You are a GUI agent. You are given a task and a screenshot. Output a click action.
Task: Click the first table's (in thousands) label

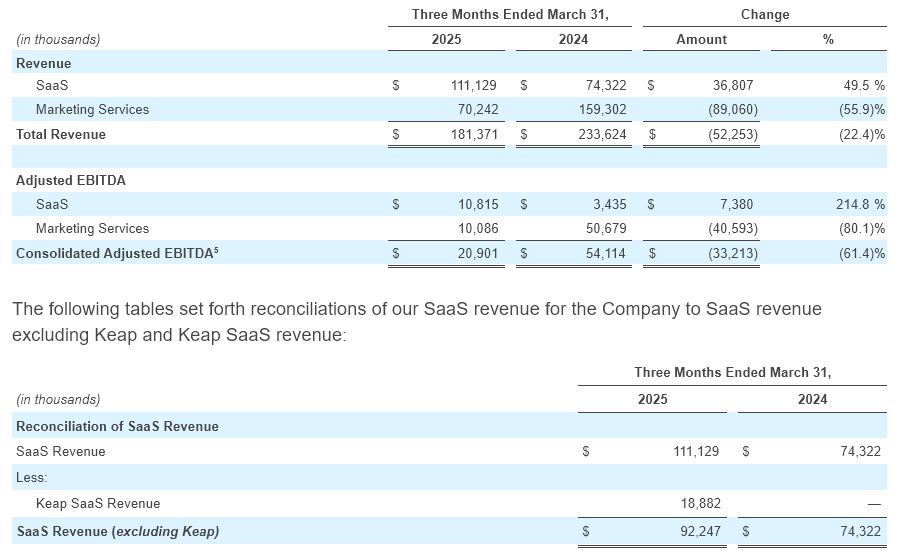pos(58,40)
